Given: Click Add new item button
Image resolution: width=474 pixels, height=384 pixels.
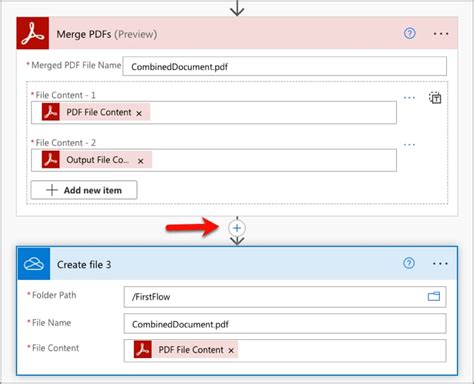Looking at the screenshot, I should [84, 190].
